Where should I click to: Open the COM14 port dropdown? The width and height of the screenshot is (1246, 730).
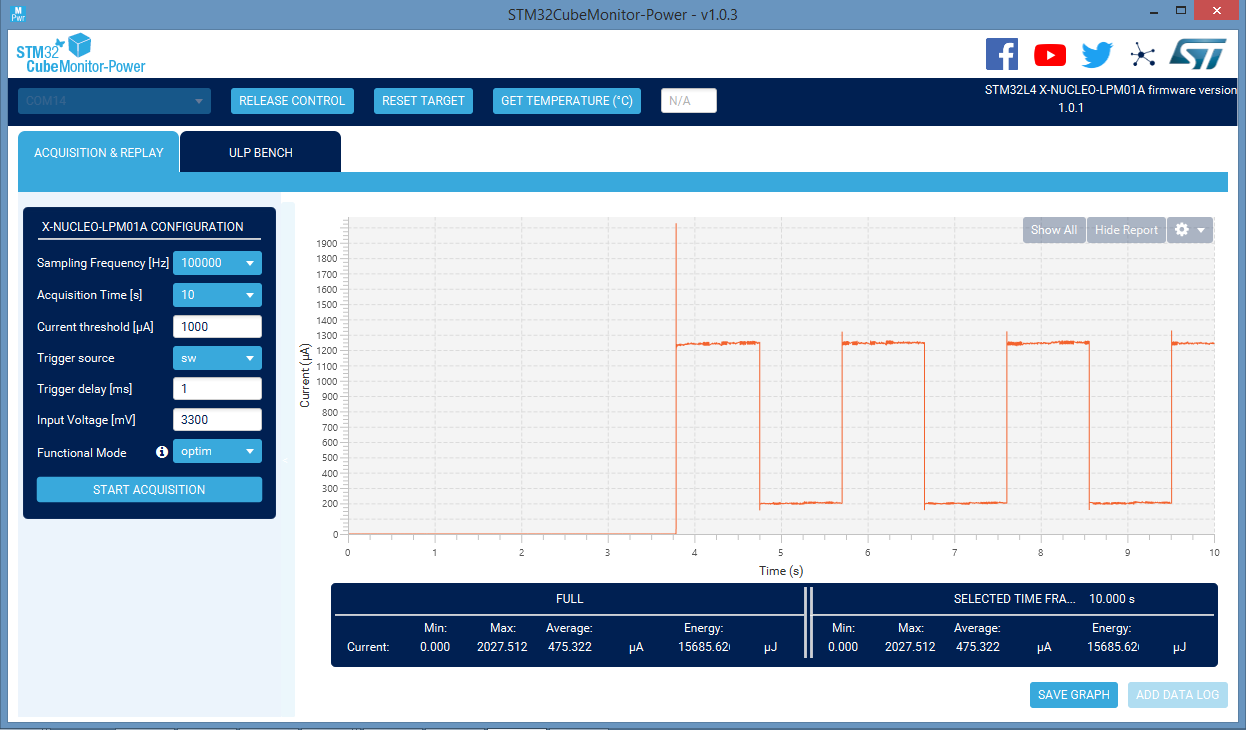(114, 101)
